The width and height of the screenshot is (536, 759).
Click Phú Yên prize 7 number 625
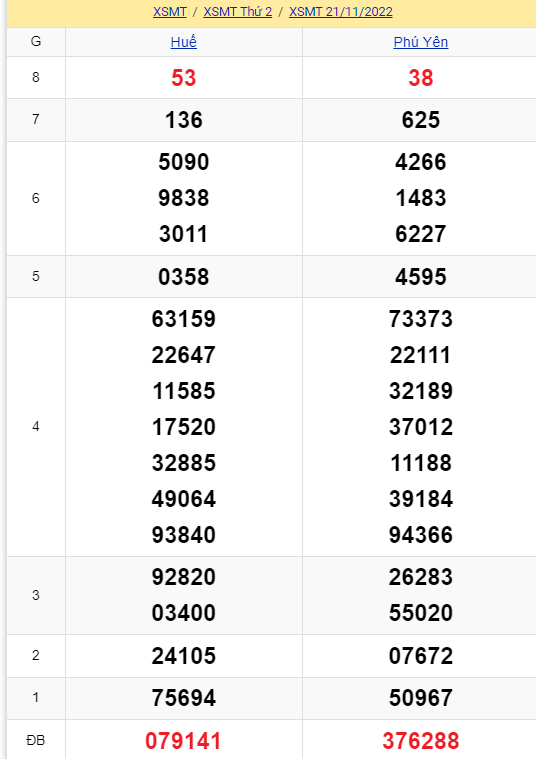(421, 120)
